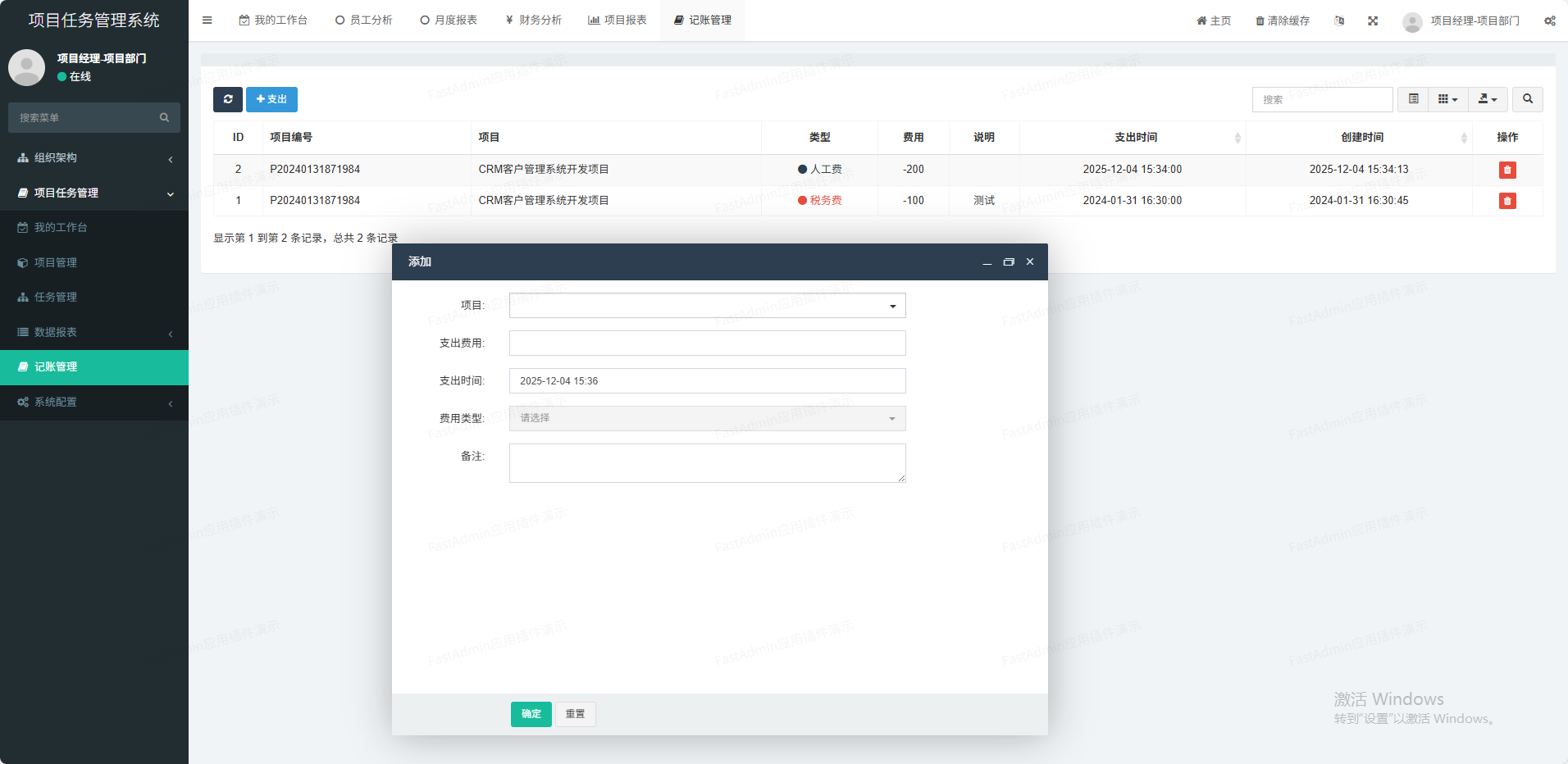Click the 重置 reset button

point(575,714)
